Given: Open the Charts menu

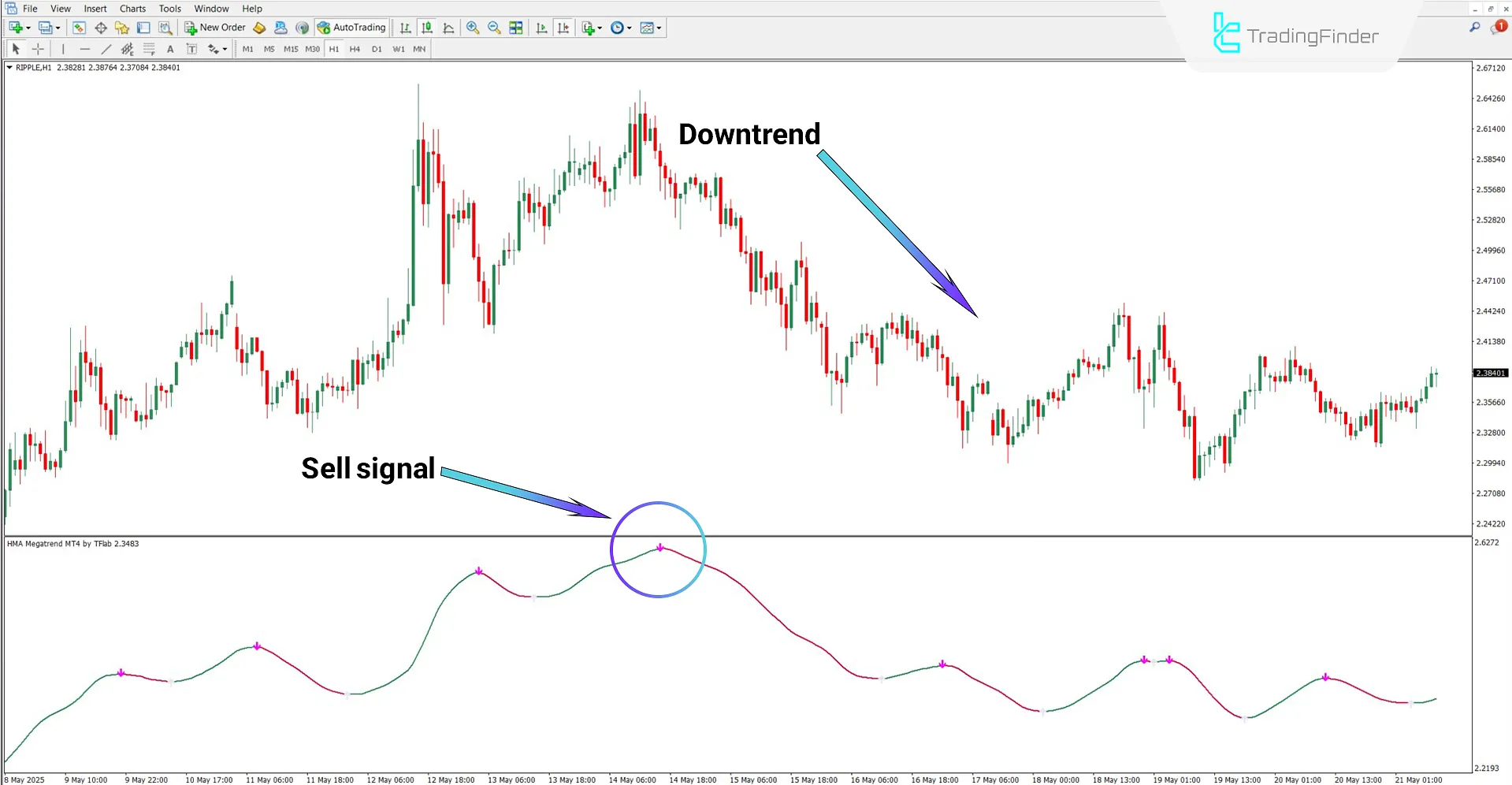Looking at the screenshot, I should click(x=132, y=8).
